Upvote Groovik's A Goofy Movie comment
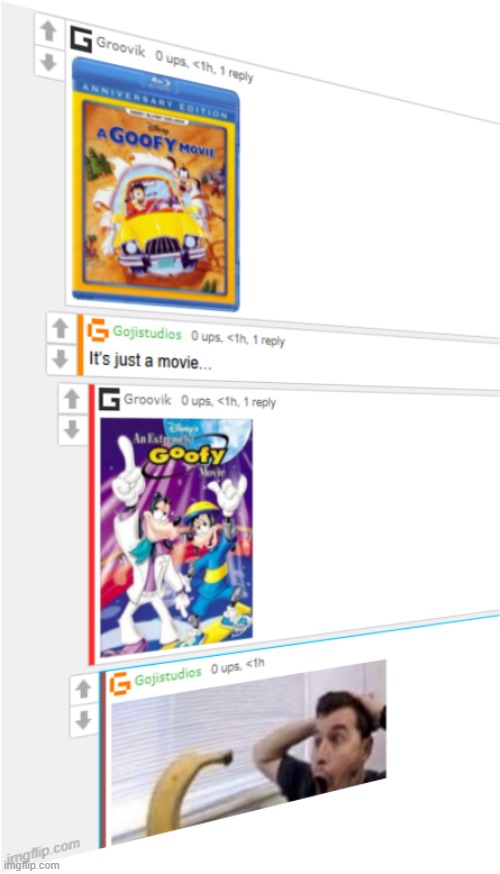 click(x=49, y=32)
